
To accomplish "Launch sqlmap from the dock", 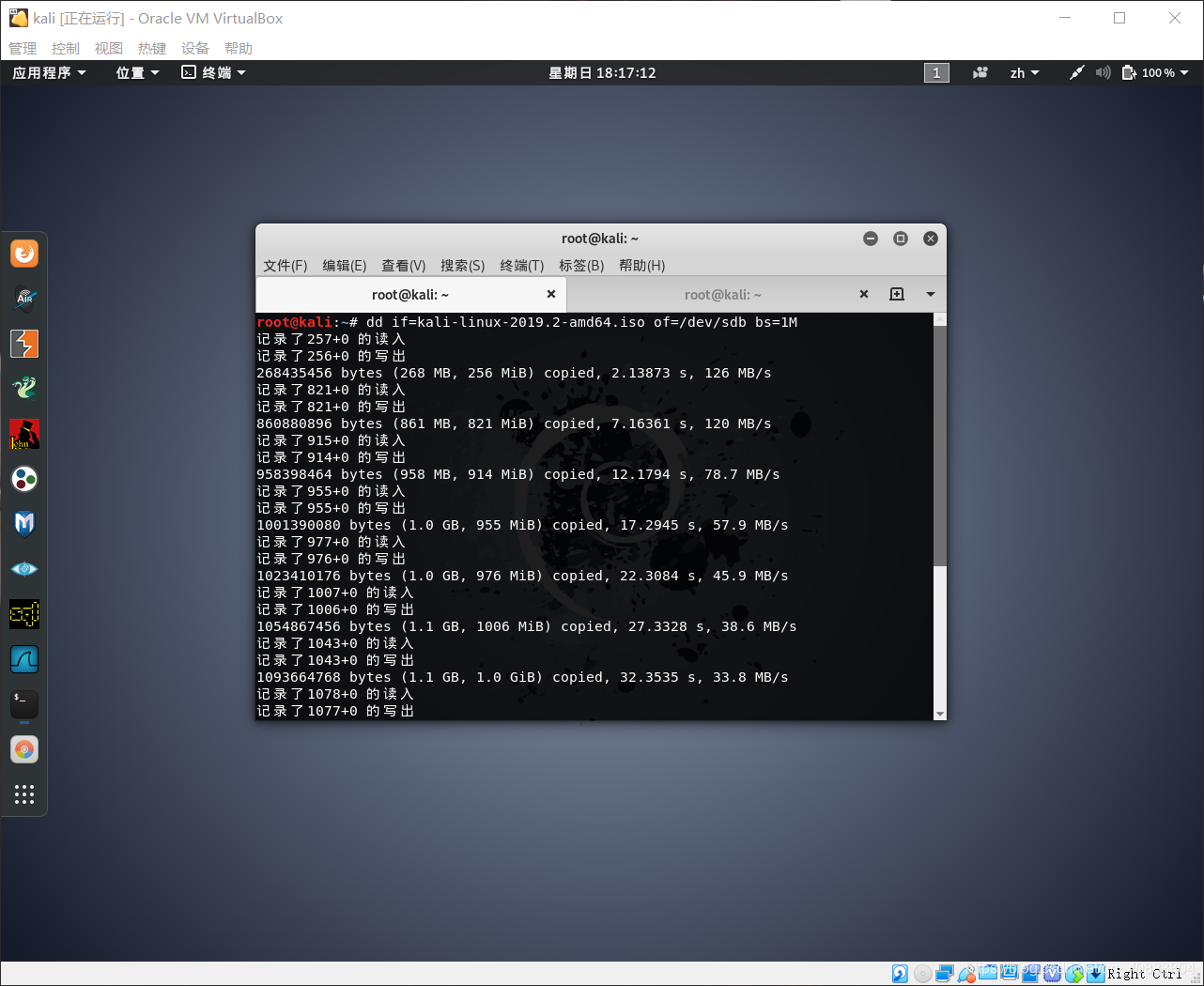I will [x=24, y=614].
